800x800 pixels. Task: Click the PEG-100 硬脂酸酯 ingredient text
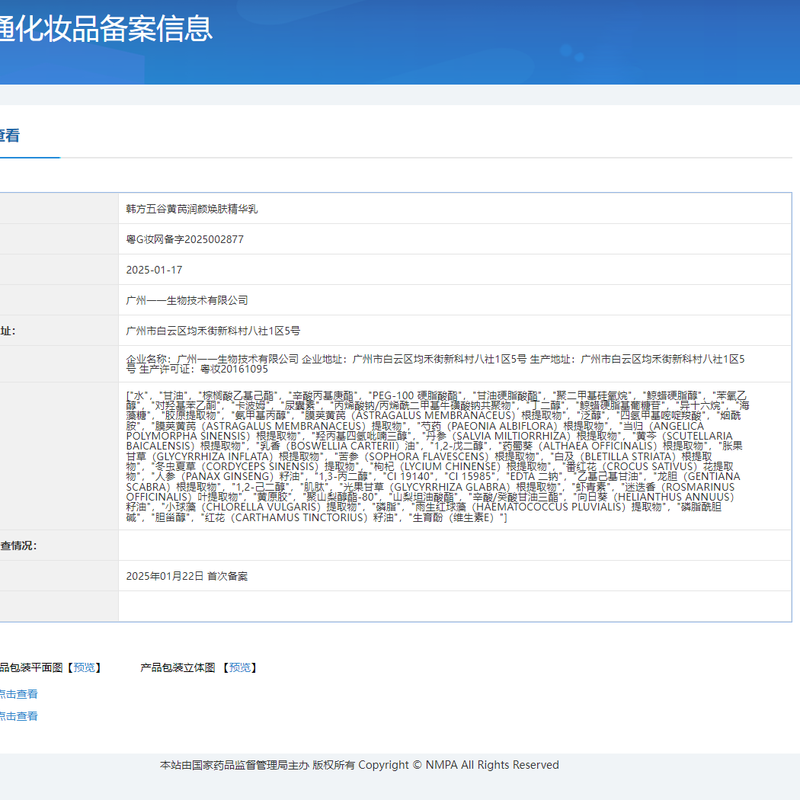pyautogui.click(x=411, y=396)
